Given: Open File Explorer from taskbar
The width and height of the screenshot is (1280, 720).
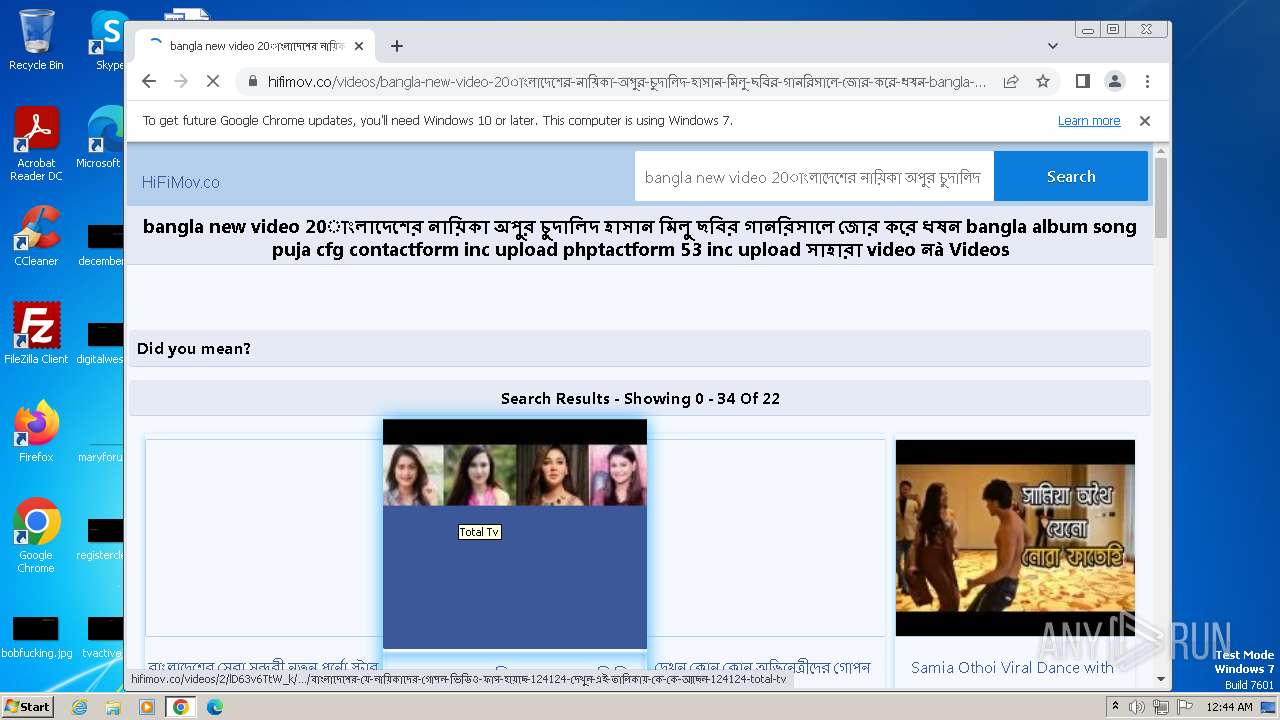Looking at the screenshot, I should (113, 707).
